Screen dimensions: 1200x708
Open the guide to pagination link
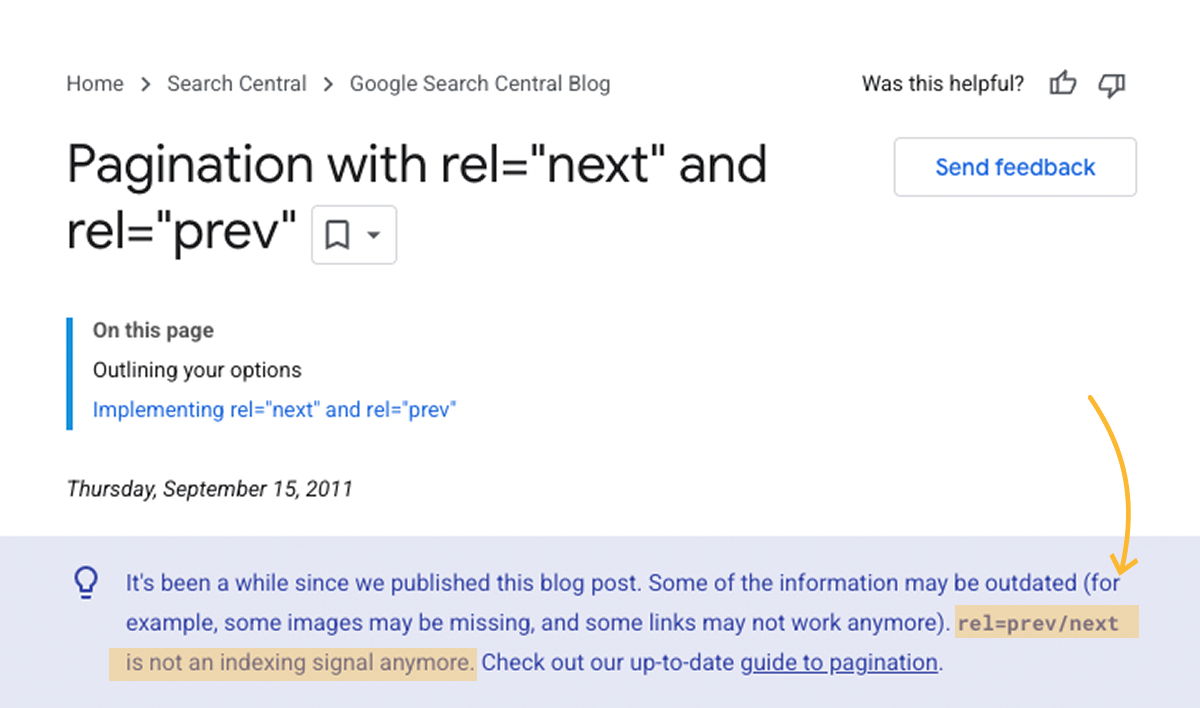pos(839,662)
